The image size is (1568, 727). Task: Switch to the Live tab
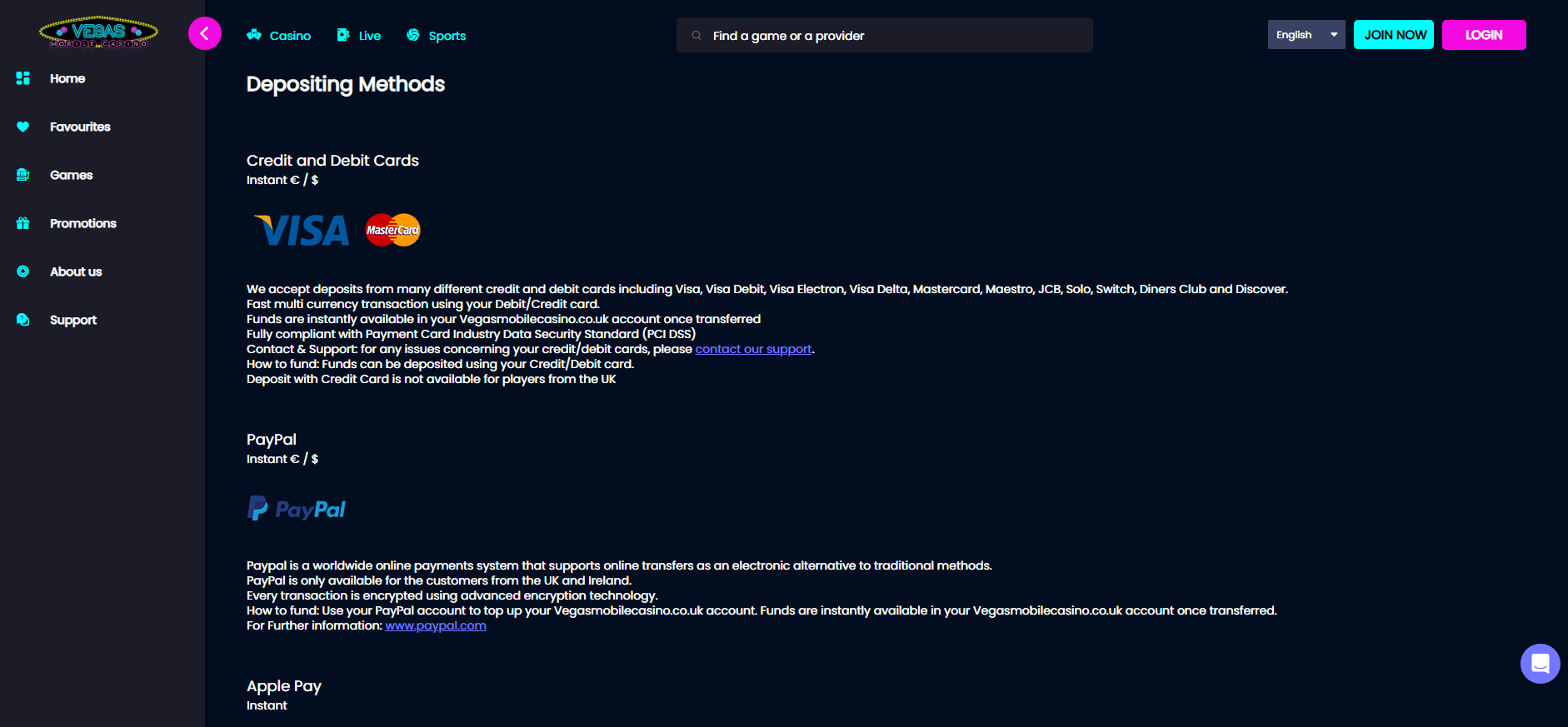coord(370,36)
